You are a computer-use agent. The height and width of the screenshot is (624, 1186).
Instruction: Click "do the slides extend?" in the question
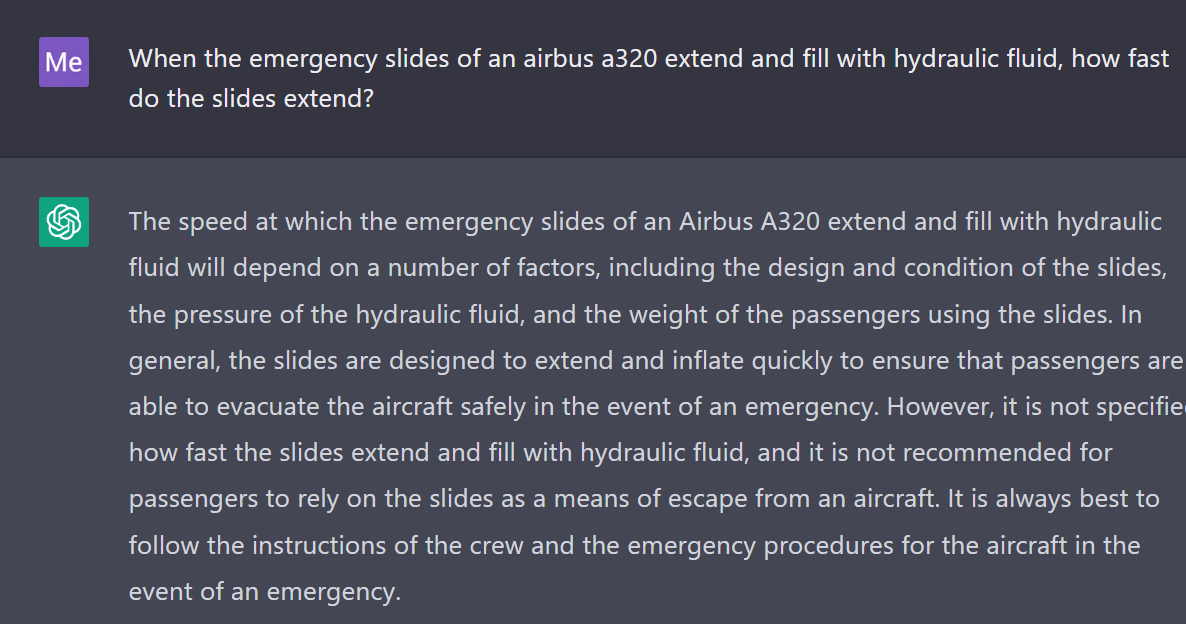coord(251,99)
